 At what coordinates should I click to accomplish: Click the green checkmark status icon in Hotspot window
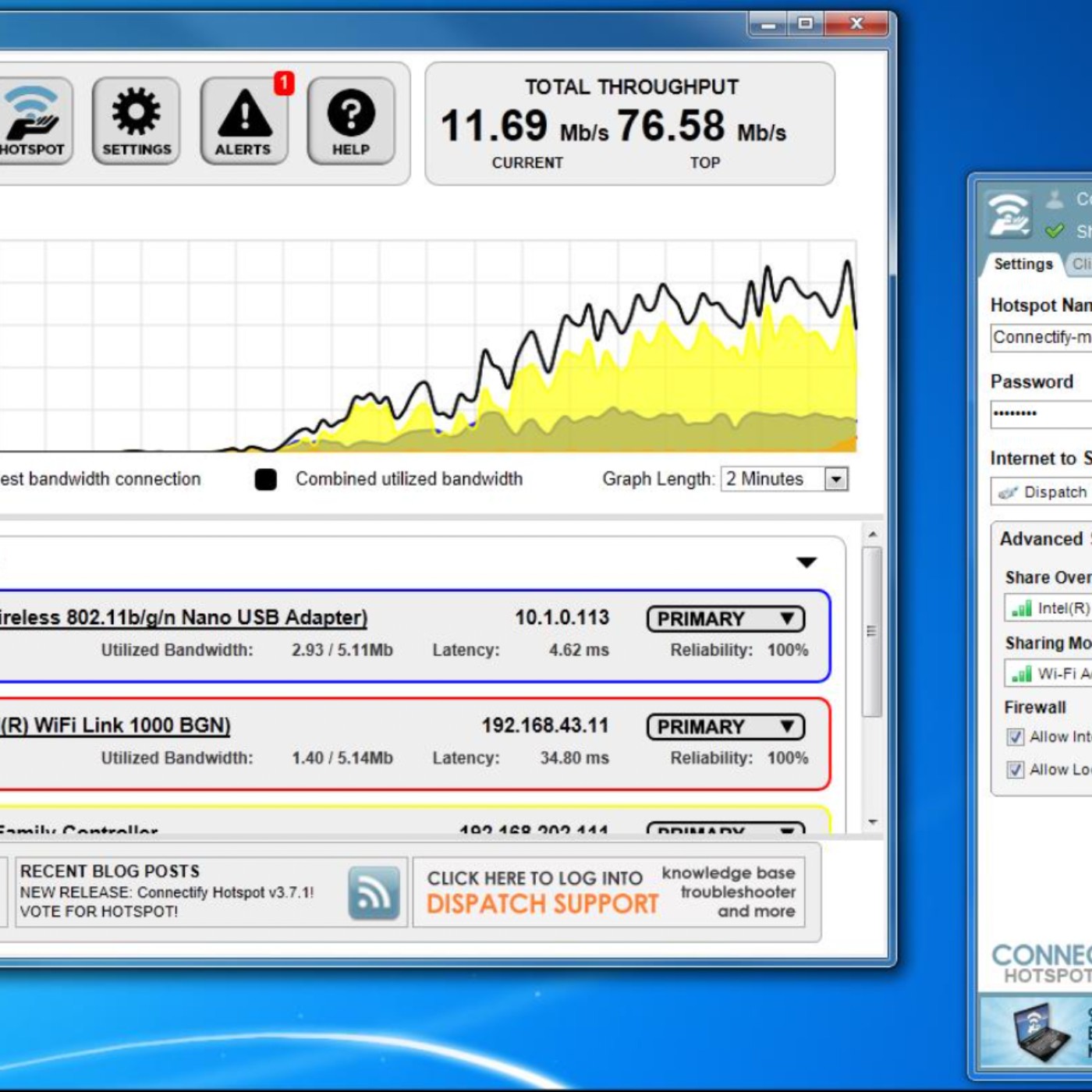coord(1055,231)
